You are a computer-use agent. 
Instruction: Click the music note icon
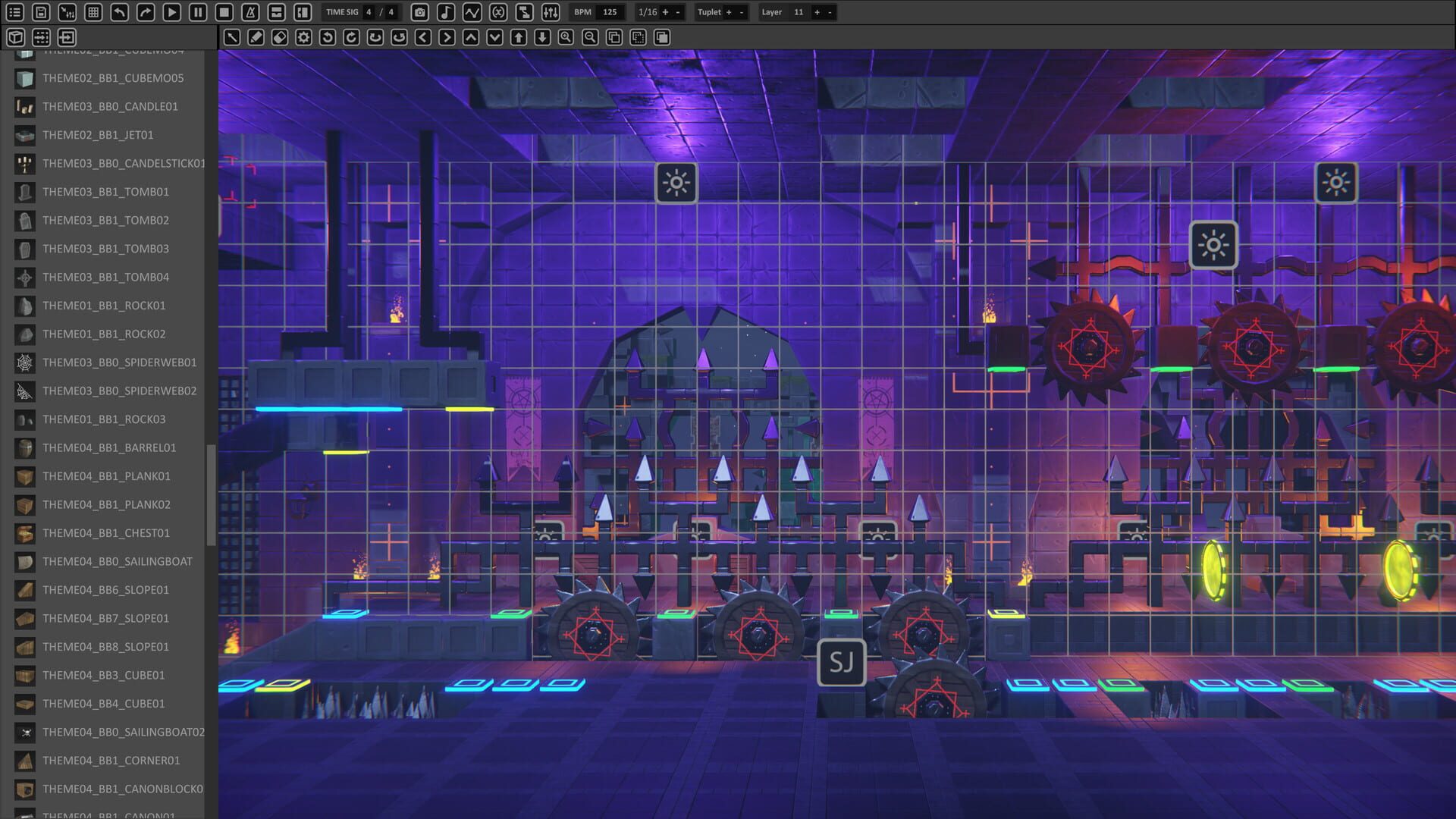446,12
